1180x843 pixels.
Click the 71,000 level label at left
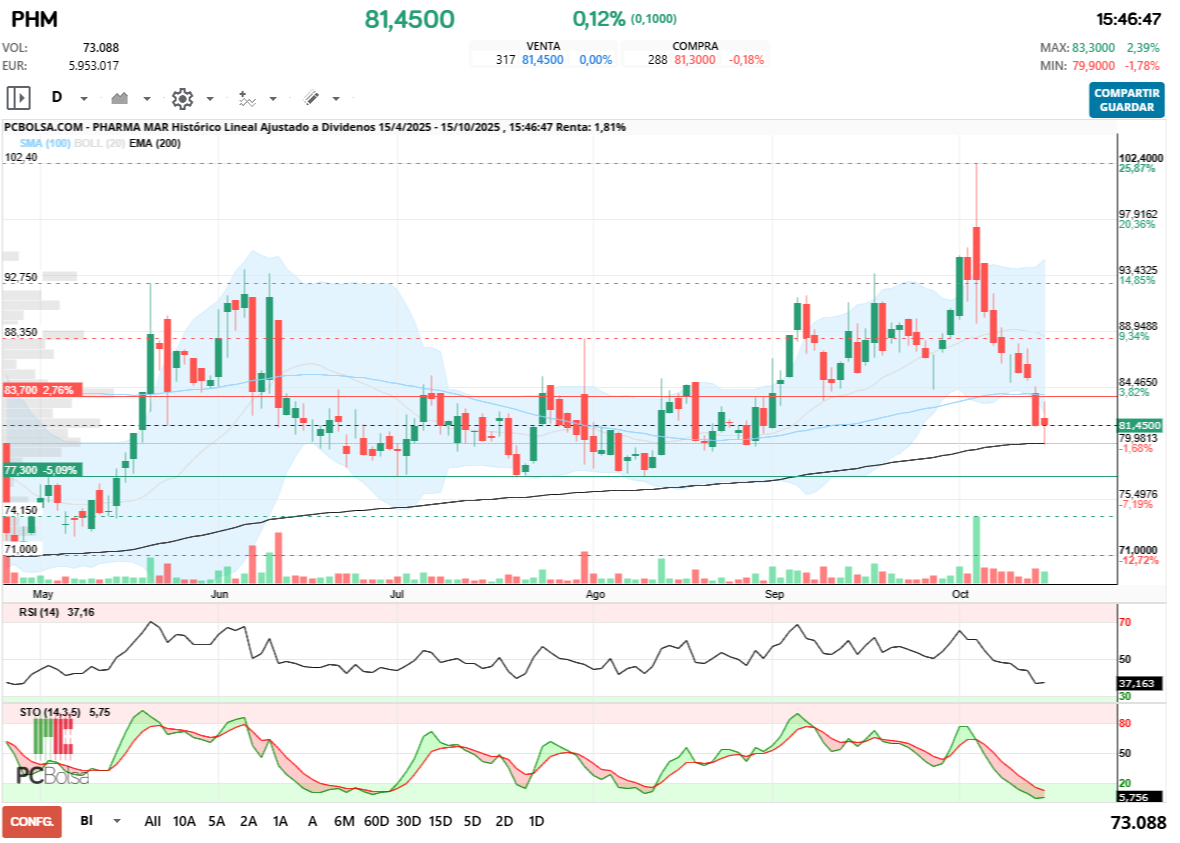point(21,549)
